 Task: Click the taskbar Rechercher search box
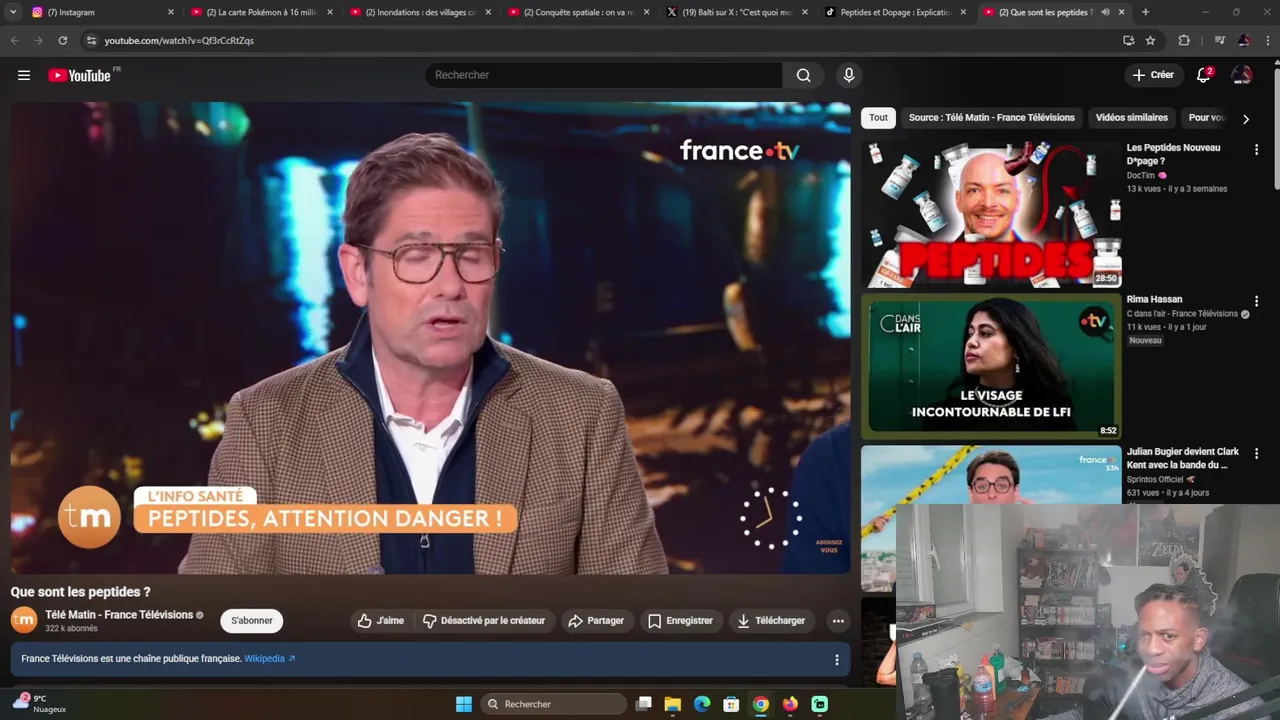(x=552, y=704)
